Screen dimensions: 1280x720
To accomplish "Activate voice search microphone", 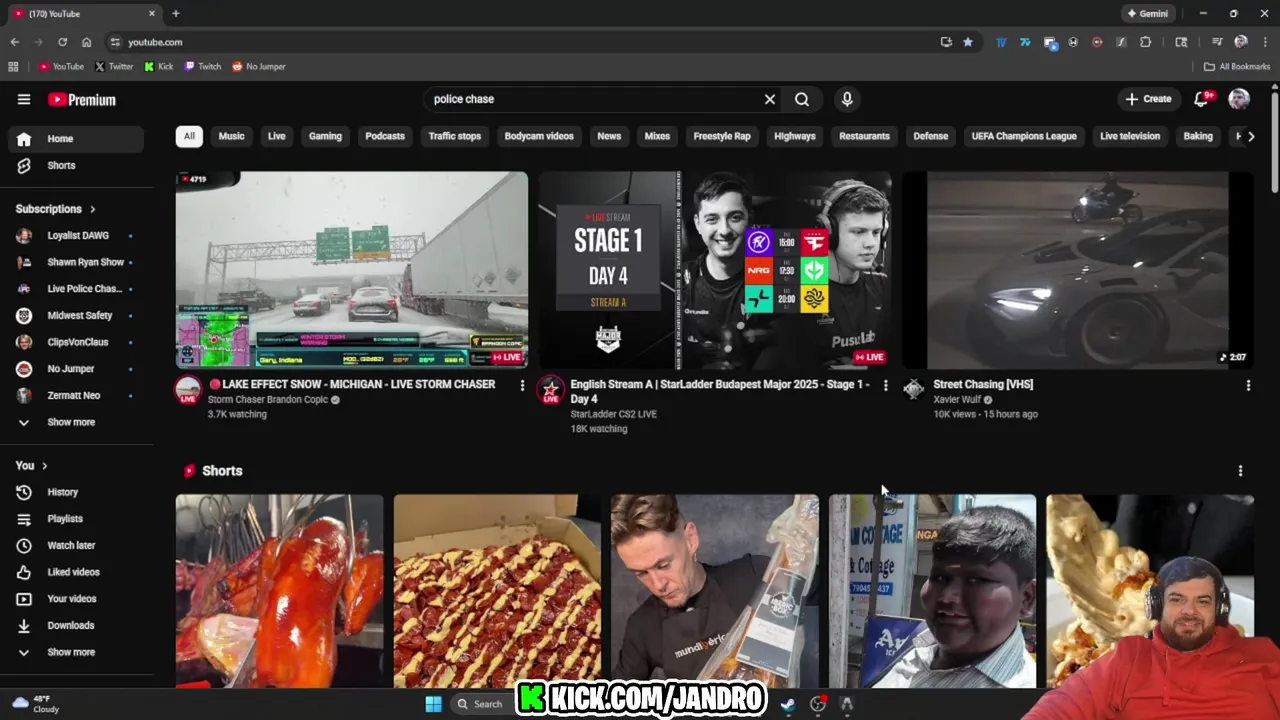I will [847, 99].
